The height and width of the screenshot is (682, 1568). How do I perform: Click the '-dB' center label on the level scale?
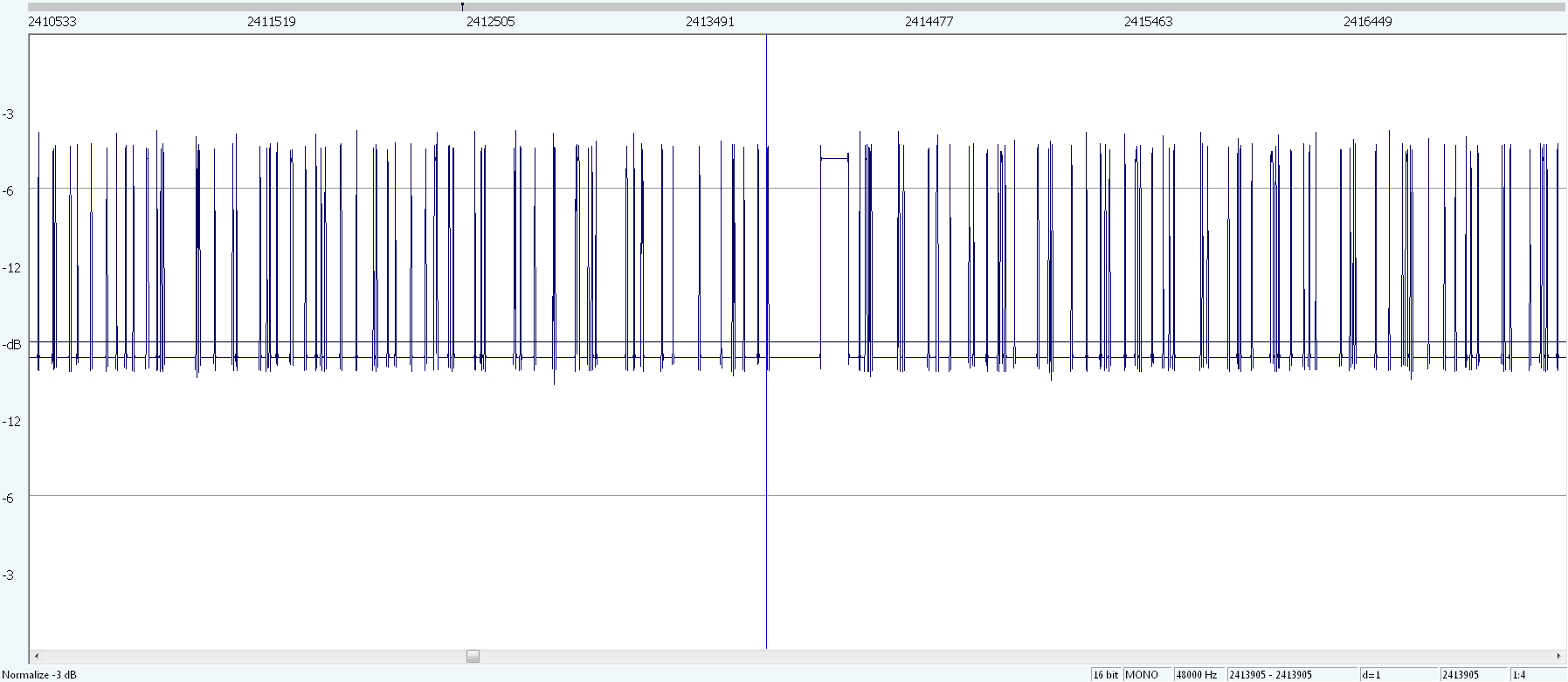[x=11, y=345]
